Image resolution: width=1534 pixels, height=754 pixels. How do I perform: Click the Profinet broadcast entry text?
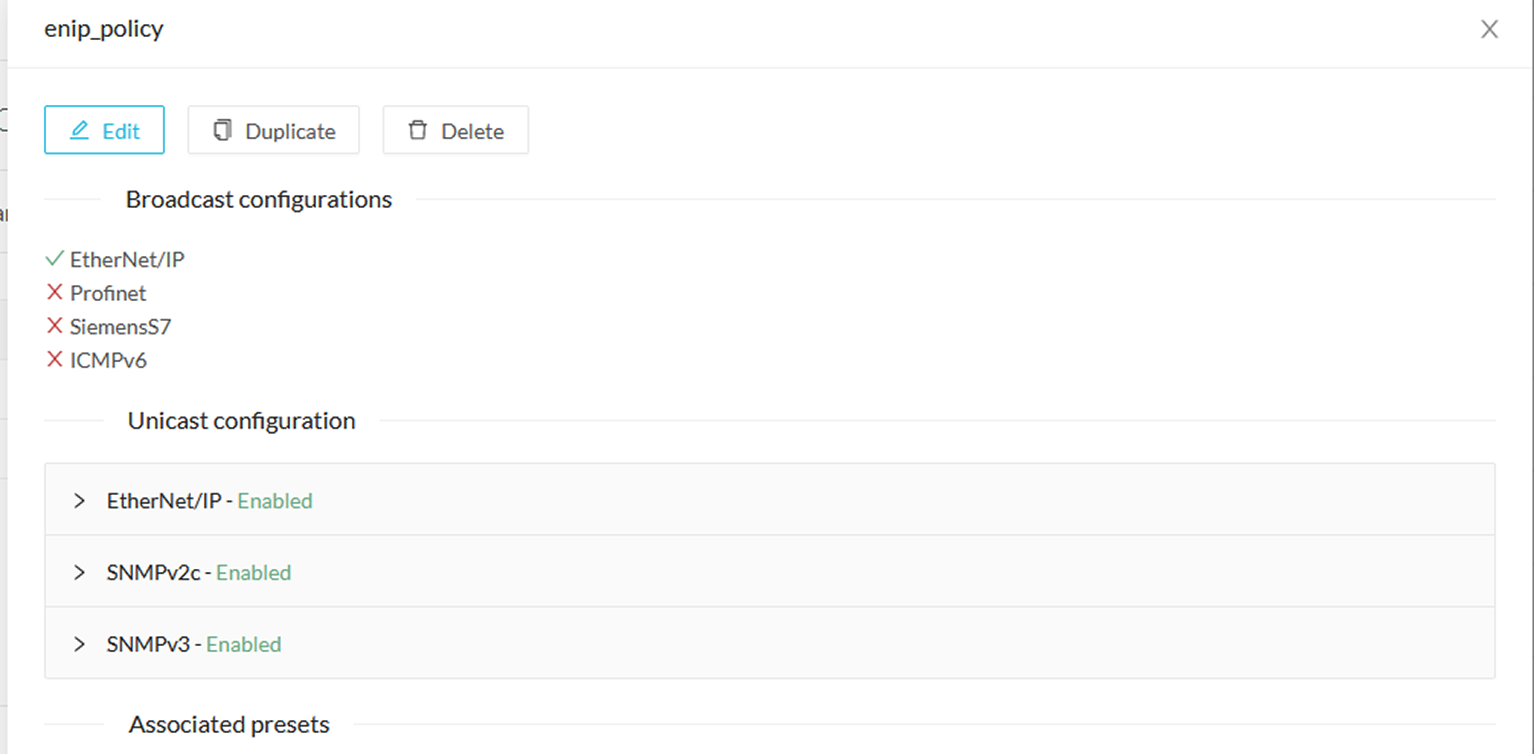[108, 293]
